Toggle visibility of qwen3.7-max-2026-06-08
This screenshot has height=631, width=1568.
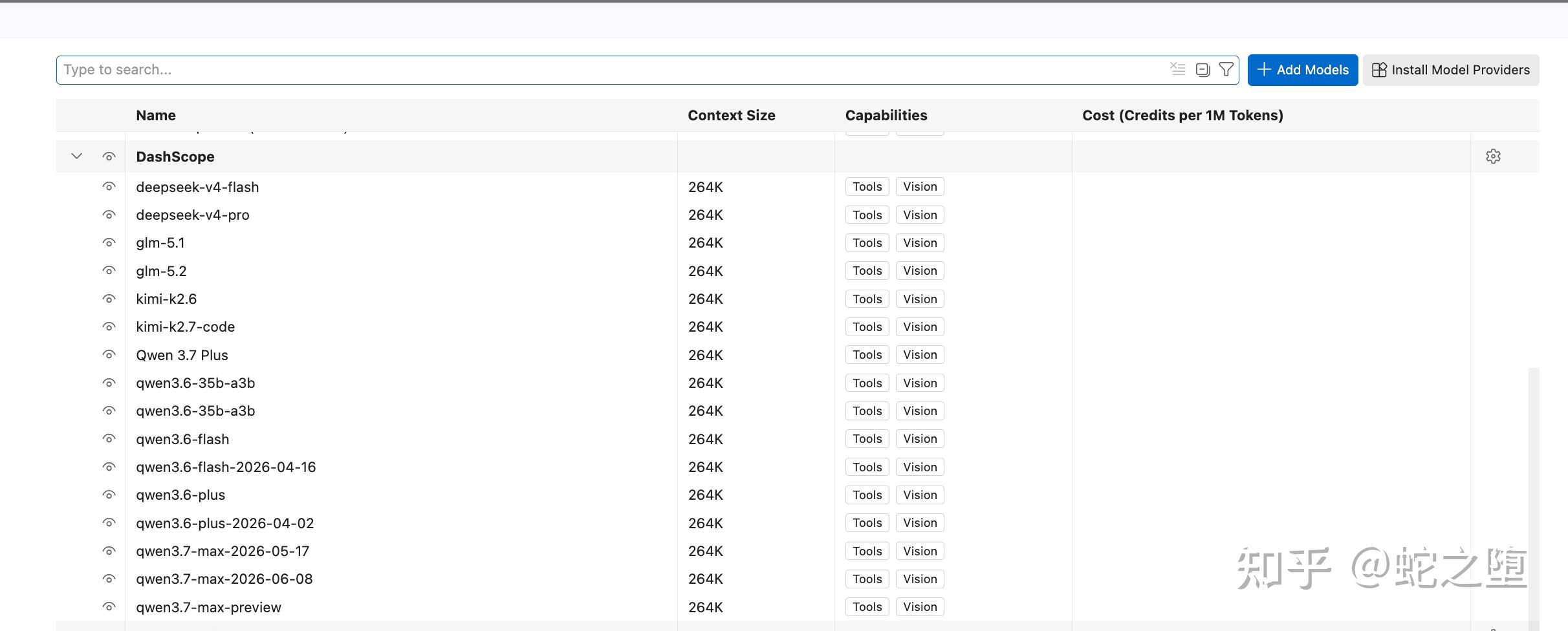click(x=109, y=579)
